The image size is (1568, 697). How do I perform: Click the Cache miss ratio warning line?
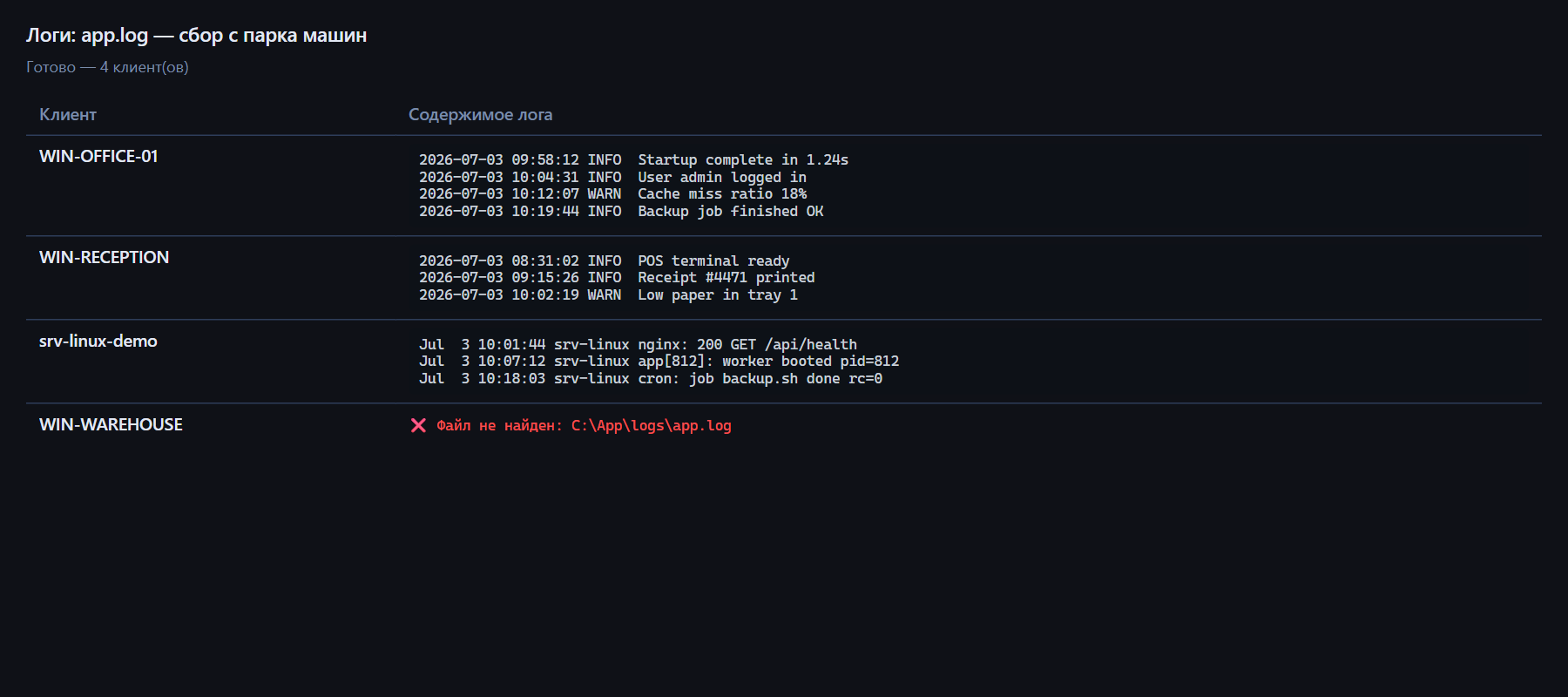tap(612, 194)
